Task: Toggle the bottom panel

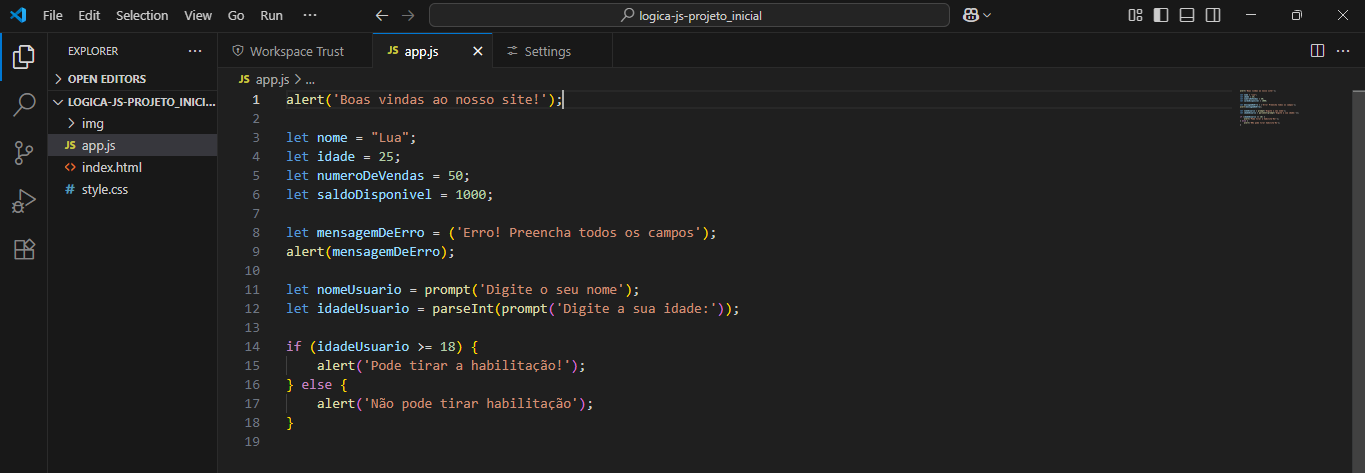Action: [x=1187, y=15]
